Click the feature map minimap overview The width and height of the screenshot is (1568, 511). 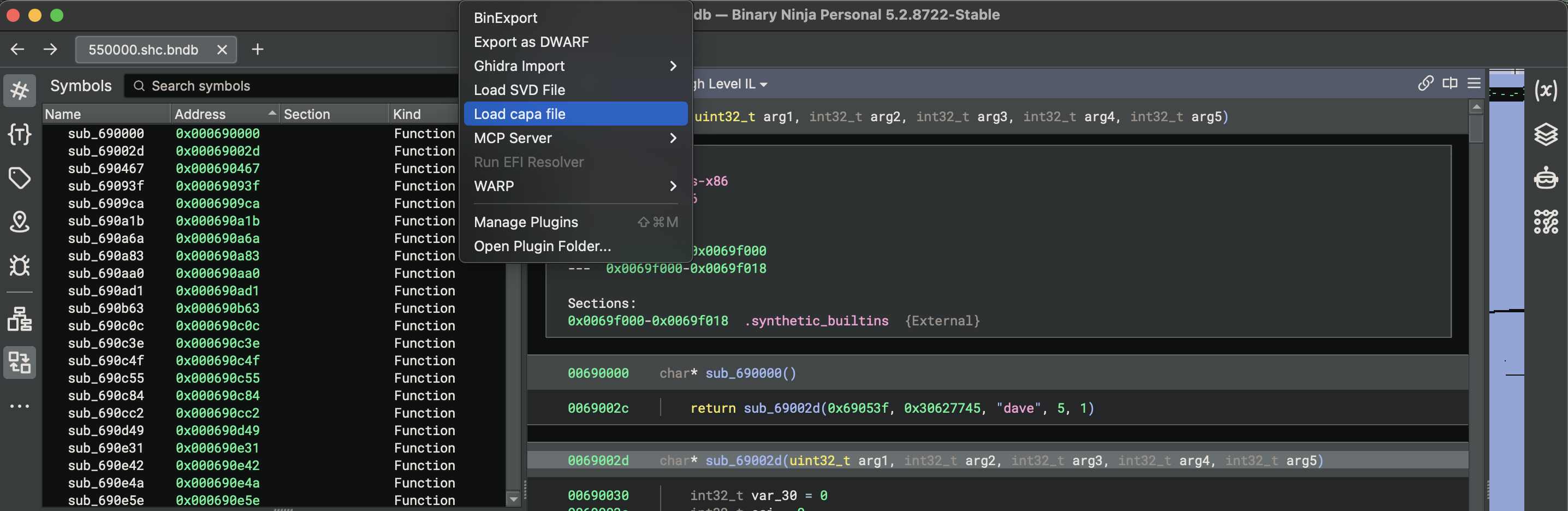coord(1506,289)
